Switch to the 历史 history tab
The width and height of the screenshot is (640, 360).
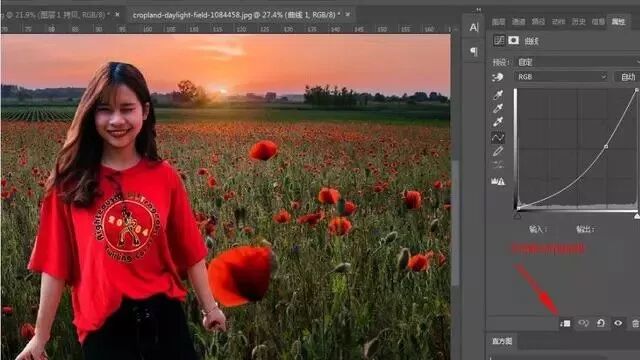[578, 22]
